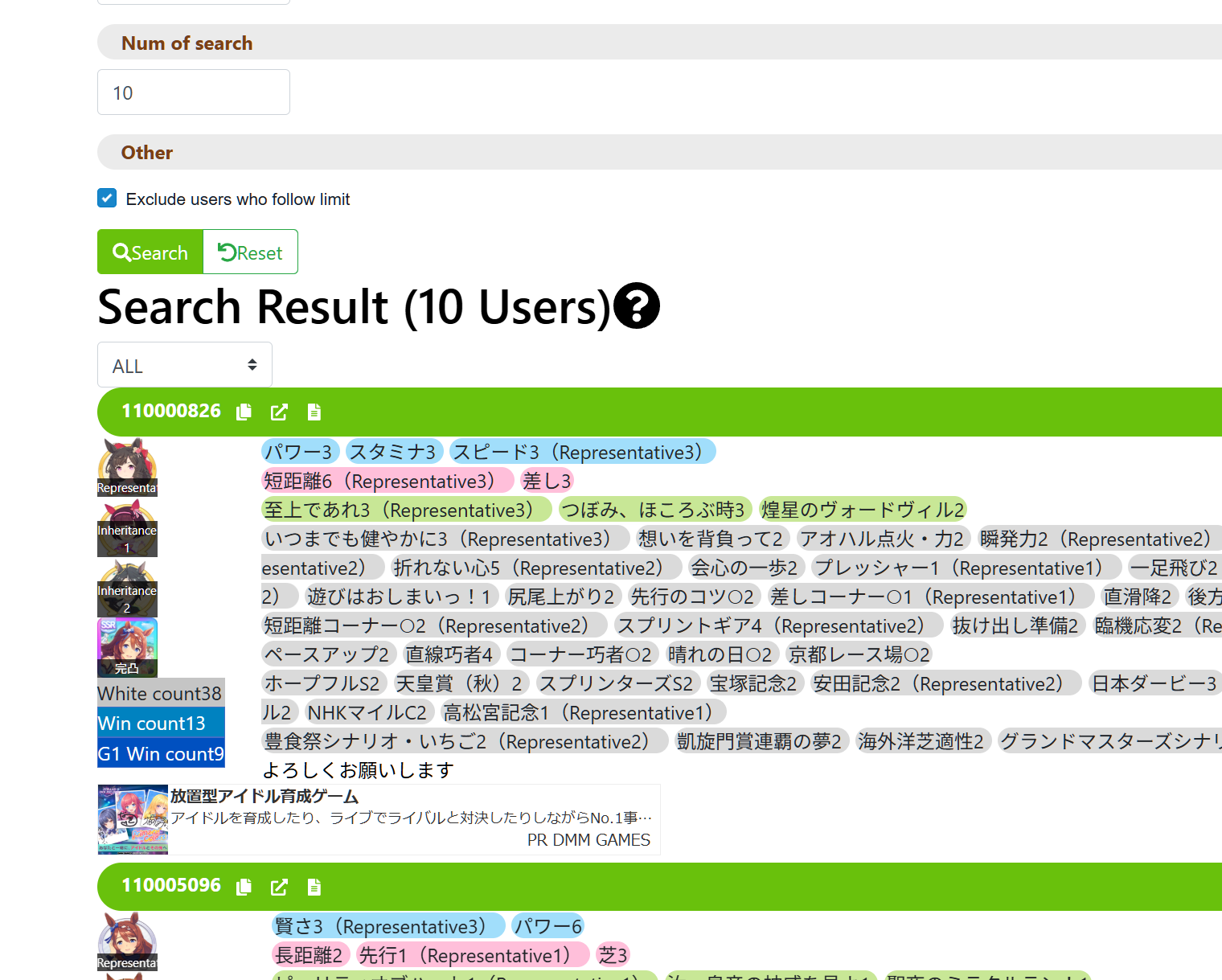Select the スプリンターズS2 tag
This screenshot has width=1222, height=980.
(617, 683)
